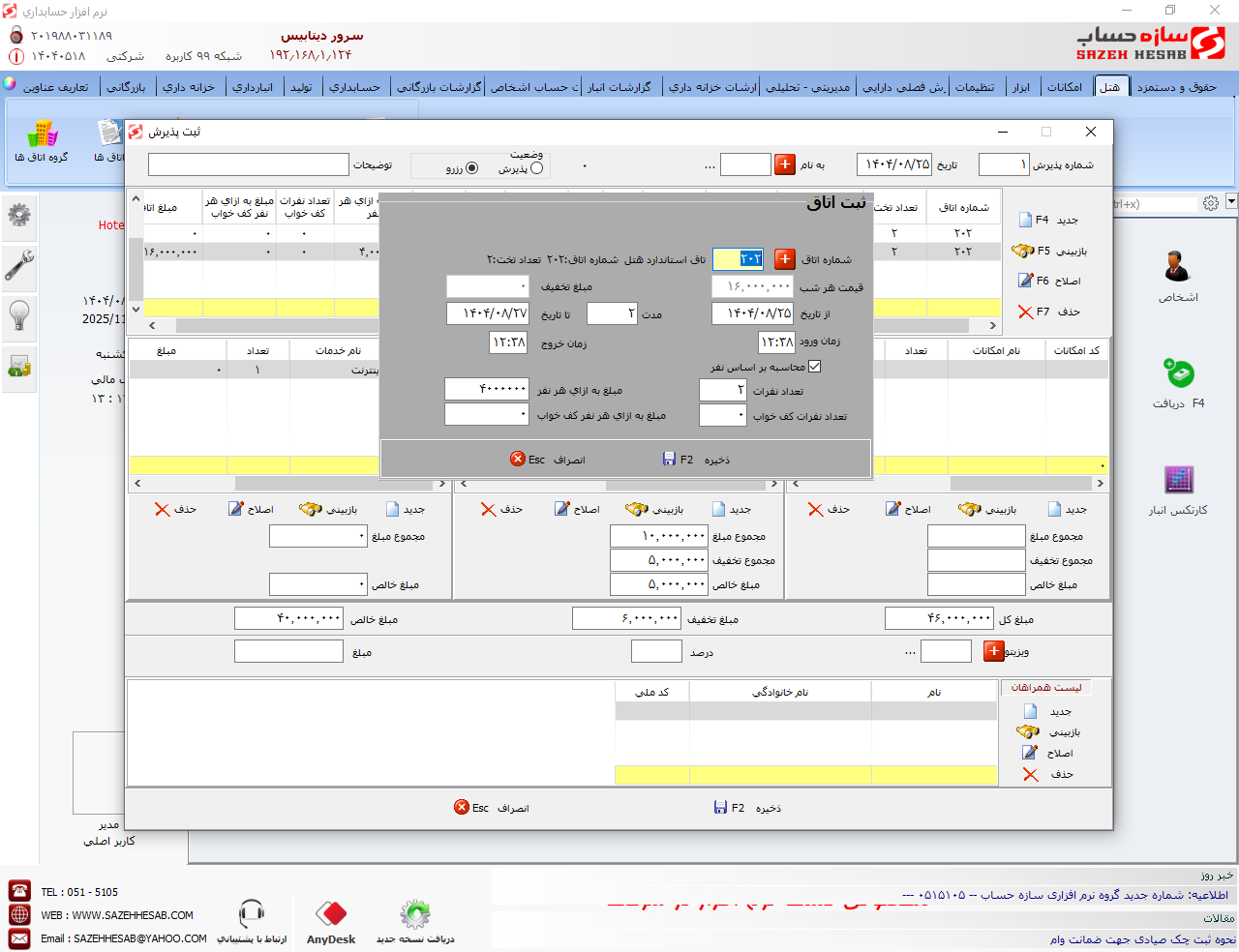
Task: Open the اشخاص shortcut icon
Action: pyautogui.click(x=1178, y=277)
